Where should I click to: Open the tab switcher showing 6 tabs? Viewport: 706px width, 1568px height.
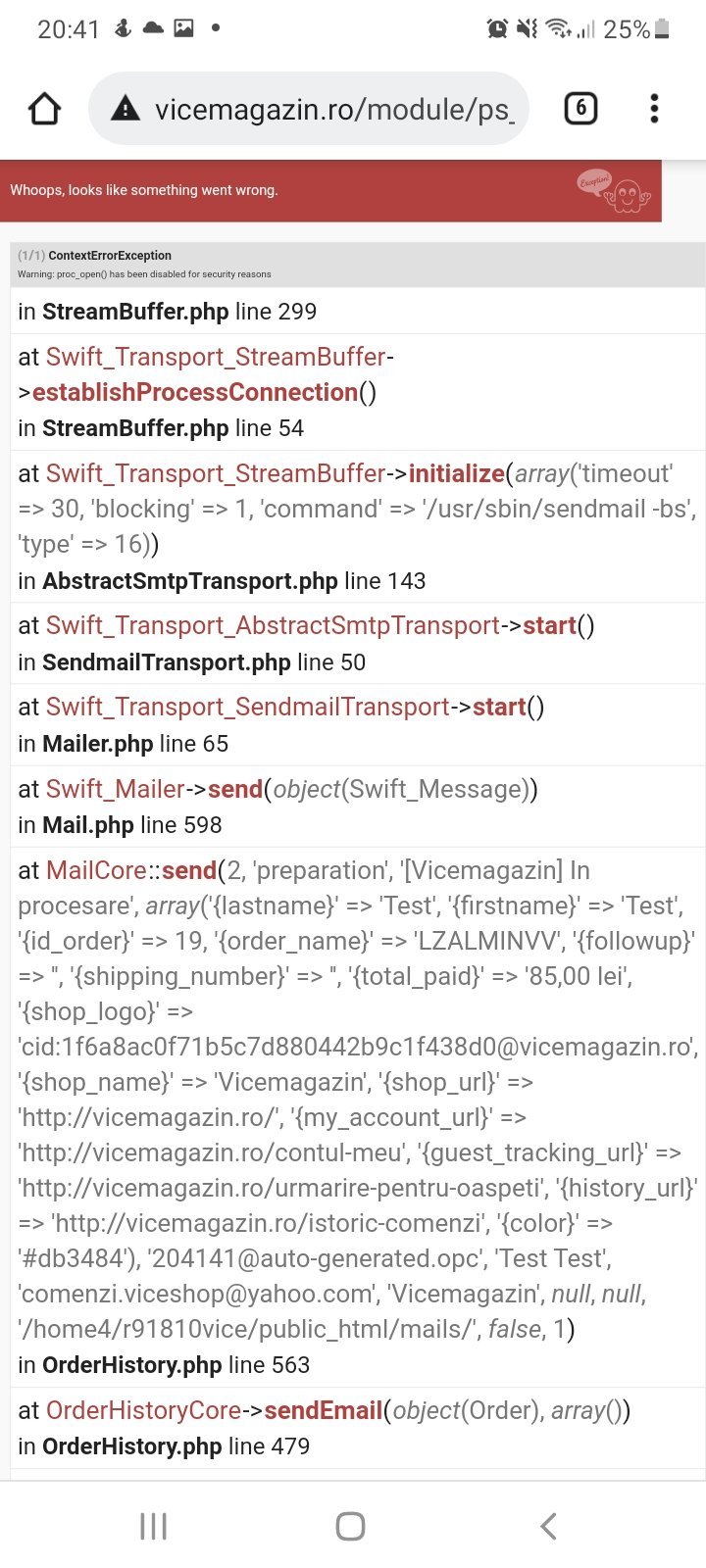click(x=580, y=109)
